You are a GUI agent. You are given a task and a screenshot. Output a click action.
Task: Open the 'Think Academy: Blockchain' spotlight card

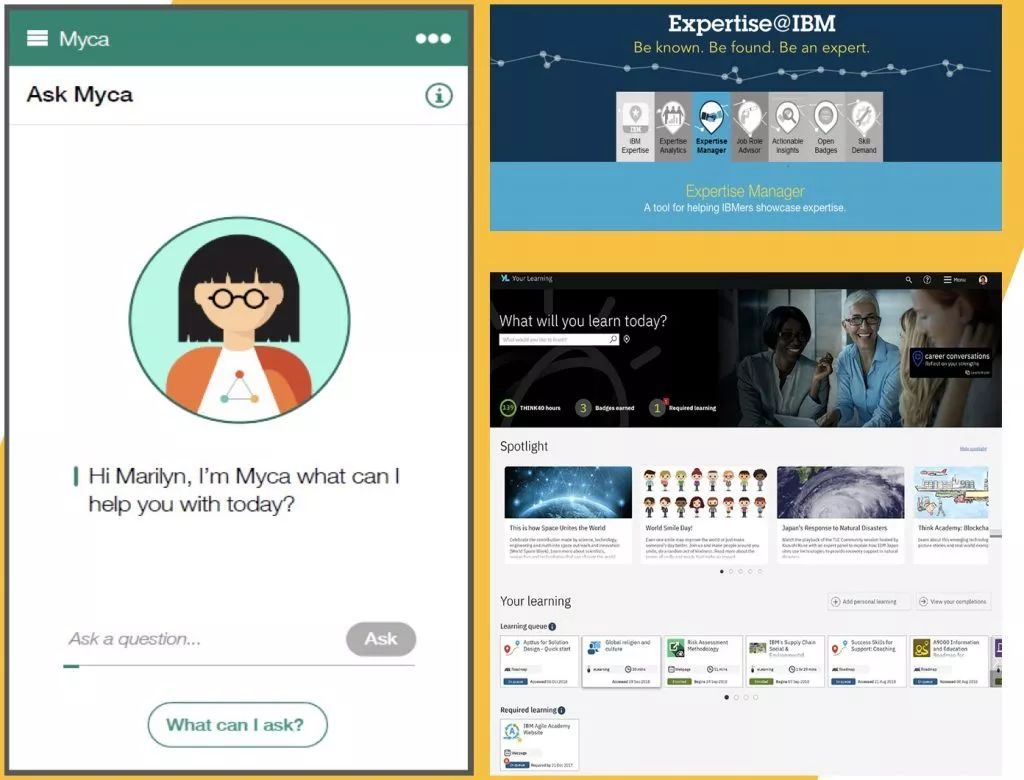[x=952, y=514]
